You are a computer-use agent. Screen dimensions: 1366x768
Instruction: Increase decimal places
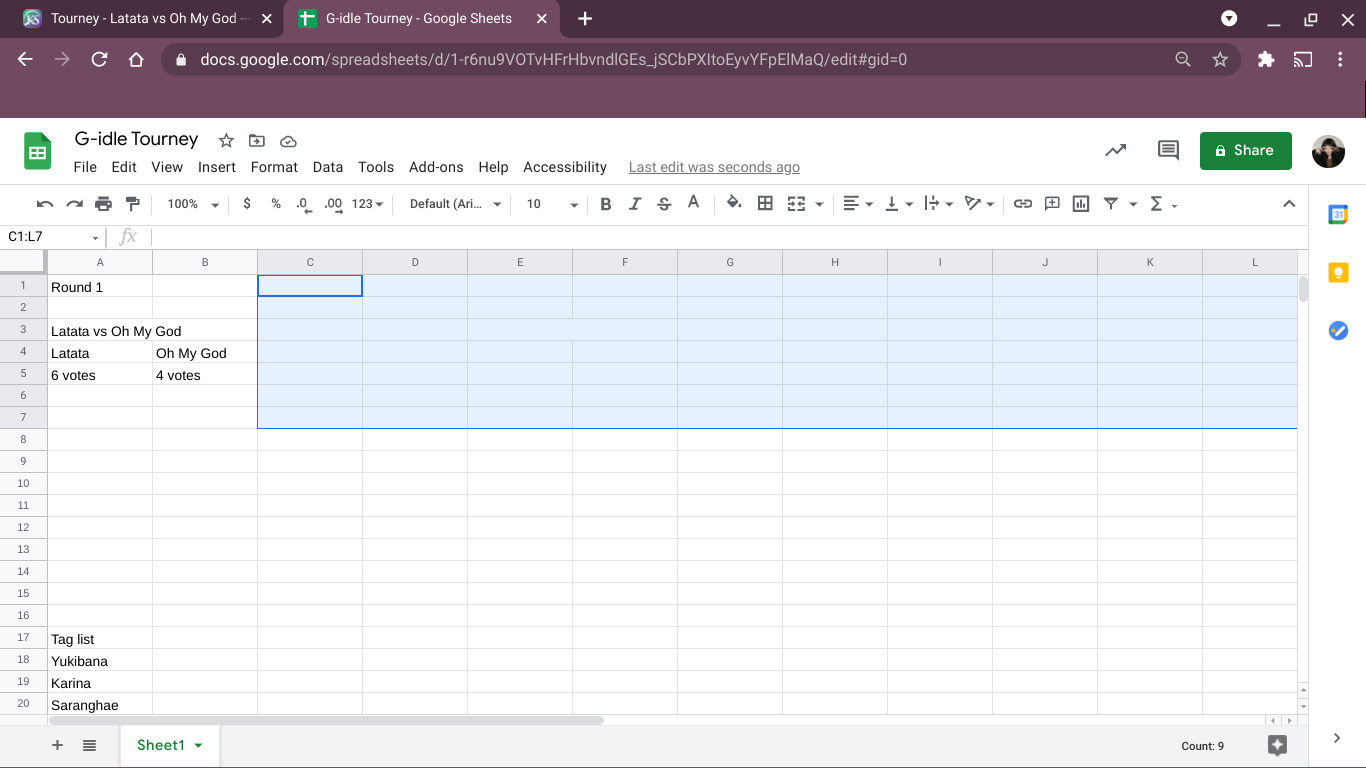tap(334, 204)
